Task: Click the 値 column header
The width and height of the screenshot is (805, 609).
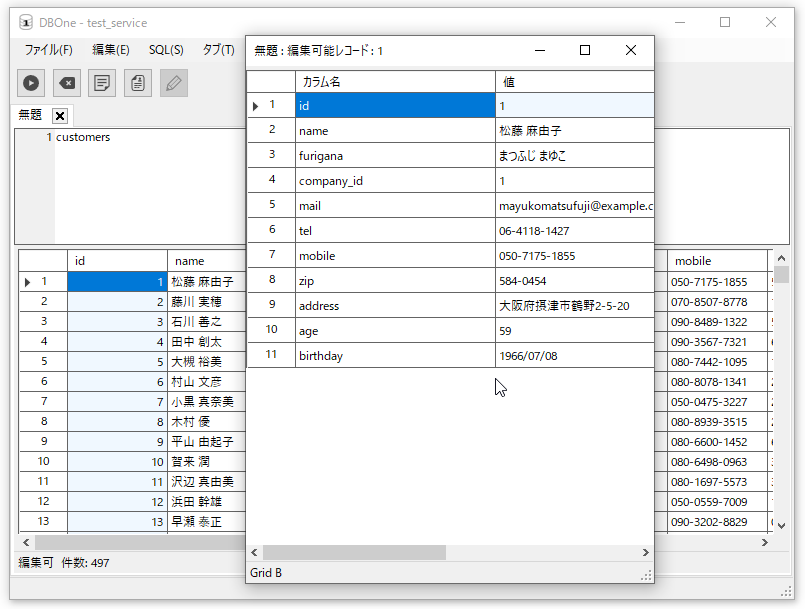Action: (x=574, y=82)
